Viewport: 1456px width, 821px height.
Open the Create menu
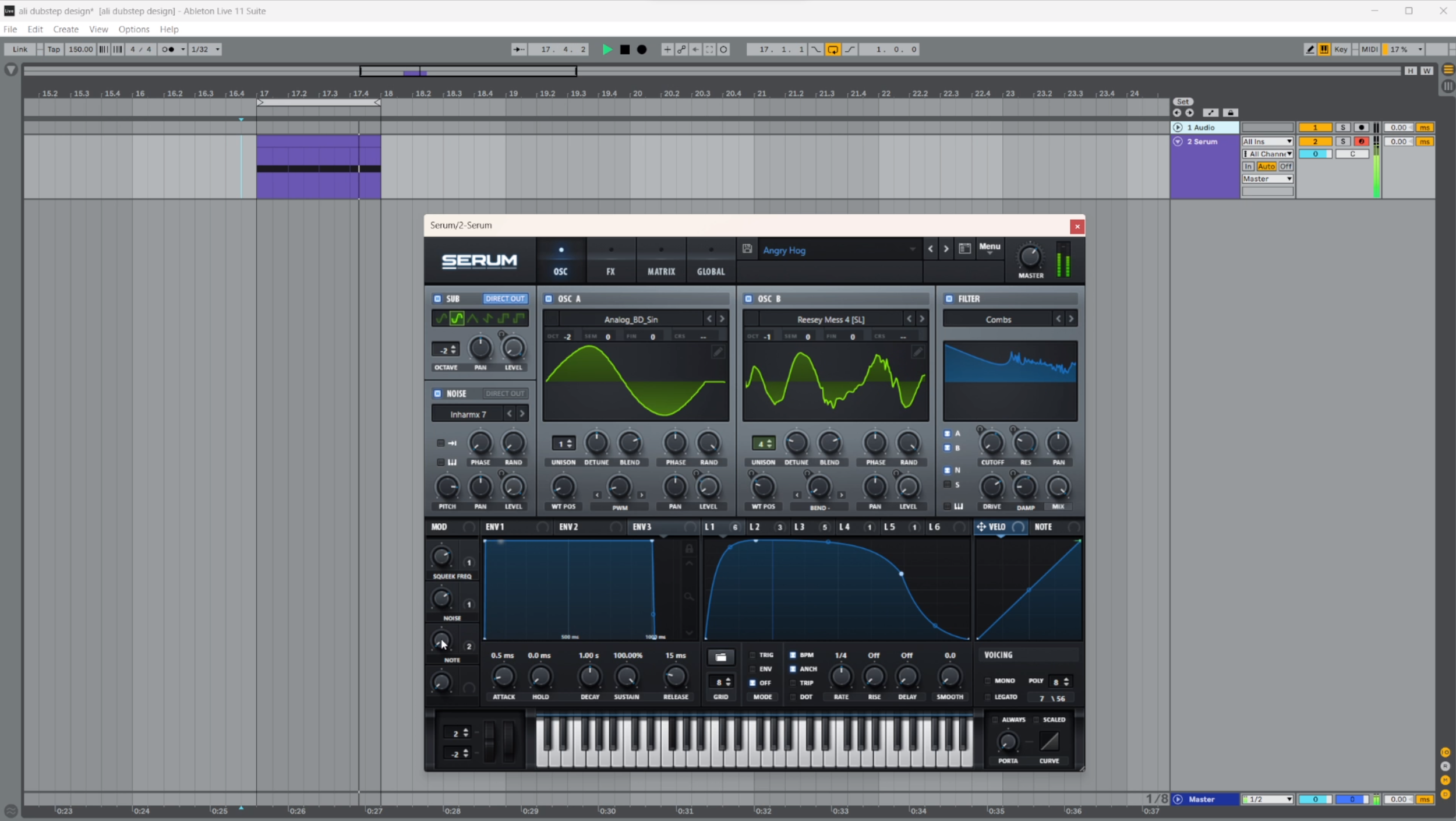coord(66,29)
